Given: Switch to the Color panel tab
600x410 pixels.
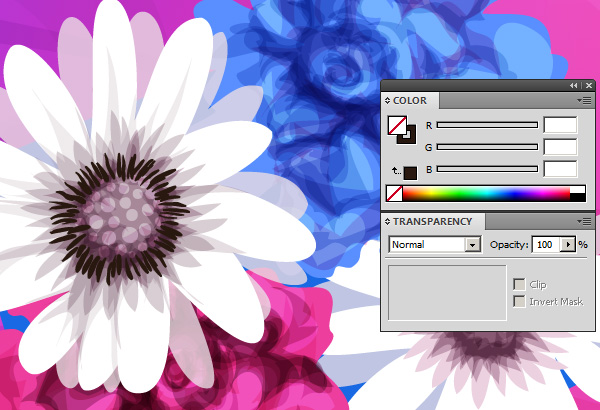Looking at the screenshot, I should [x=410, y=101].
